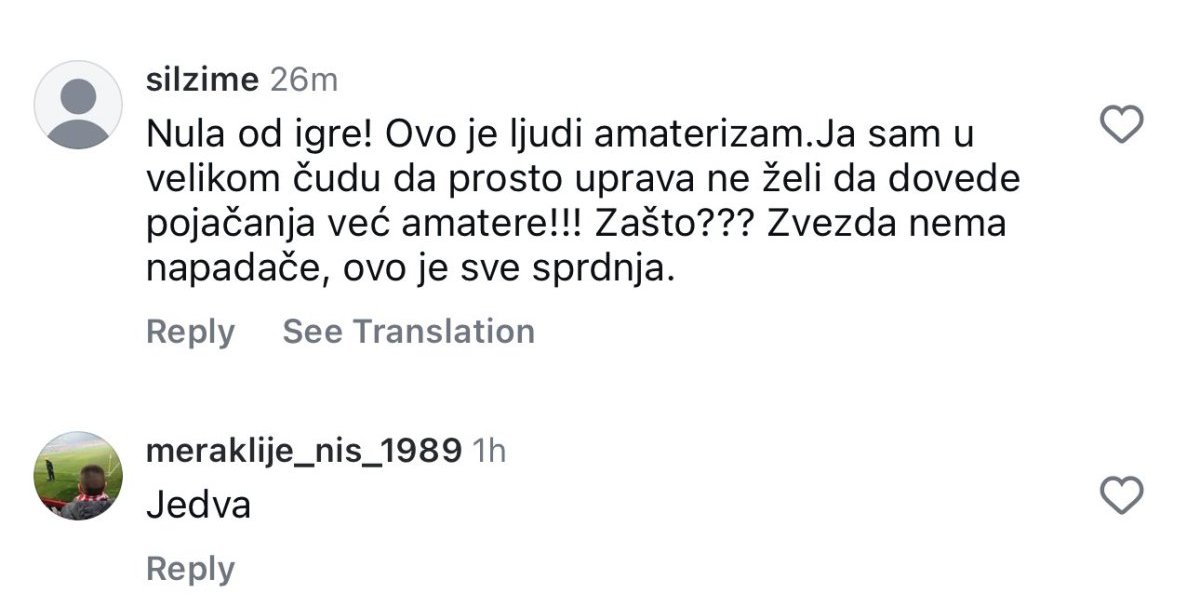Open silzime's default profile avatar
This screenshot has width=1200, height=600.
78,105
